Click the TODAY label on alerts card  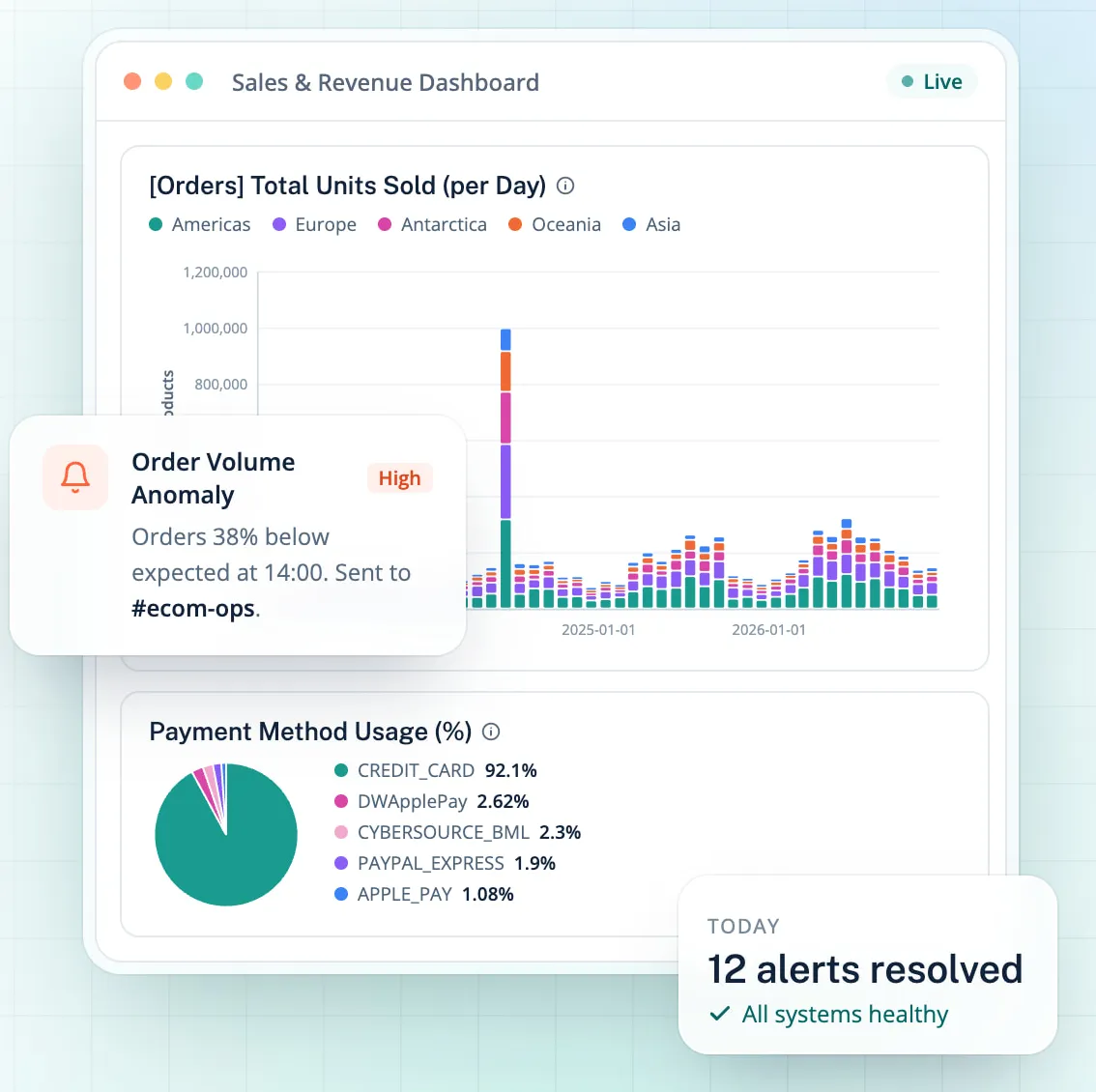click(x=743, y=927)
